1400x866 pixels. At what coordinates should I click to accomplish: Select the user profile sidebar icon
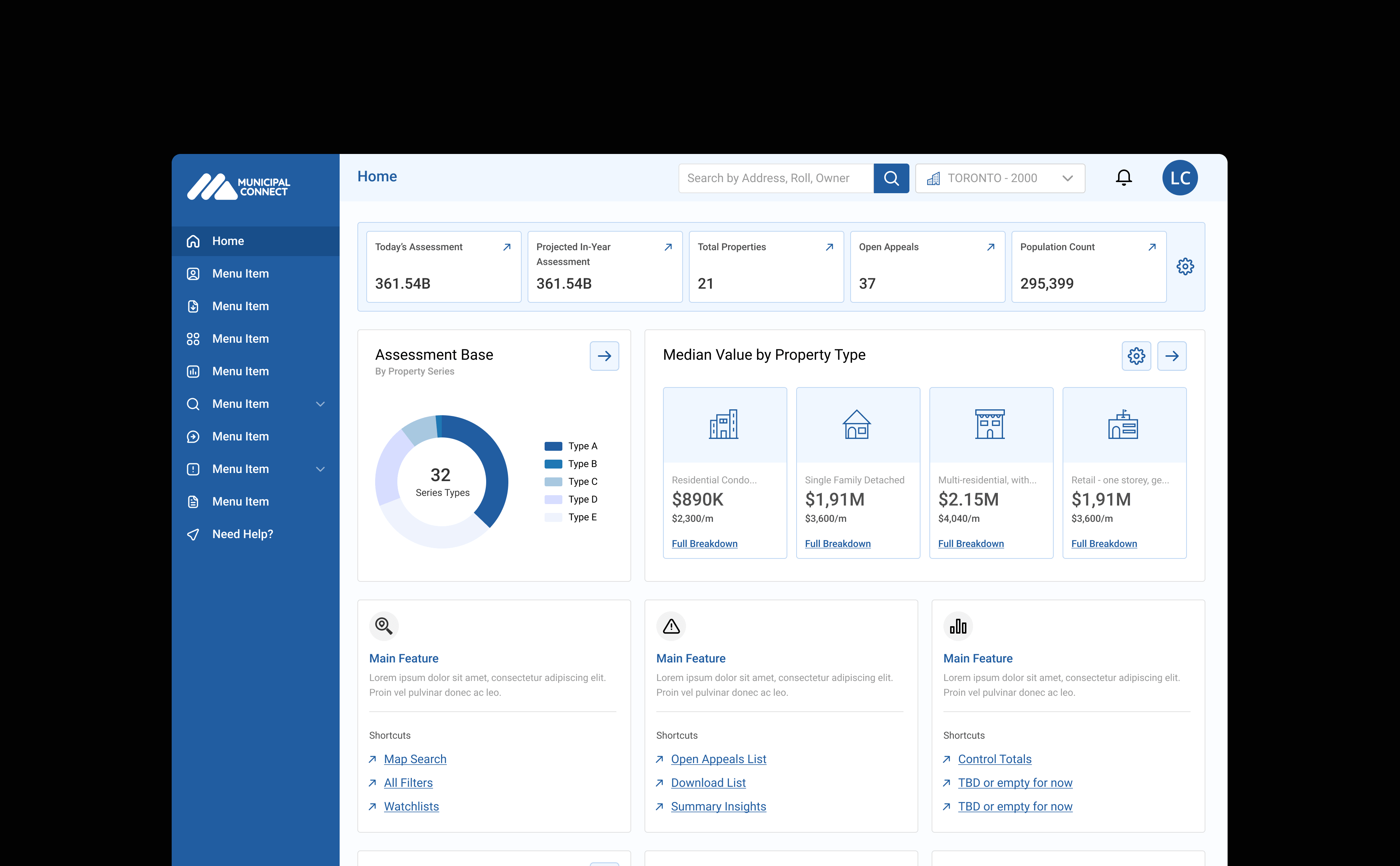[x=193, y=274]
